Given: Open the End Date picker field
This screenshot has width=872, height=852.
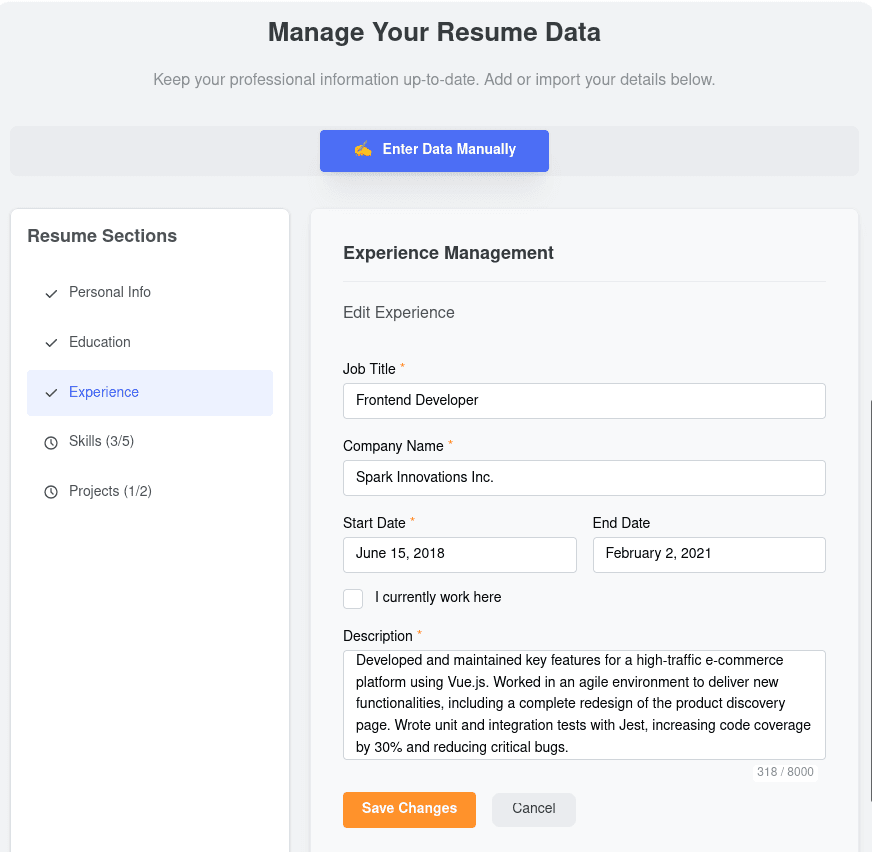Looking at the screenshot, I should 708,554.
